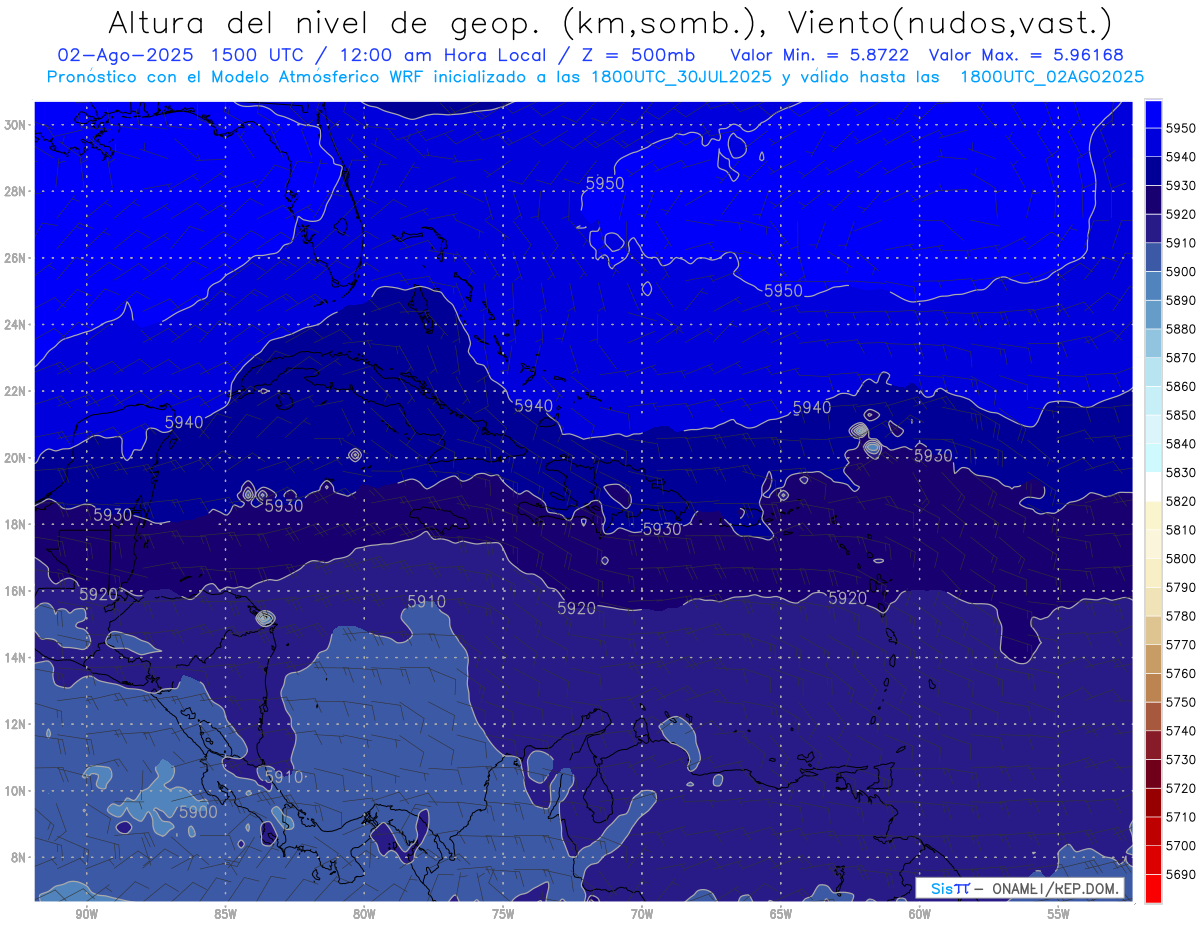Click the color bar legend value 5890
This screenshot has width=1200, height=927.
tap(1181, 301)
